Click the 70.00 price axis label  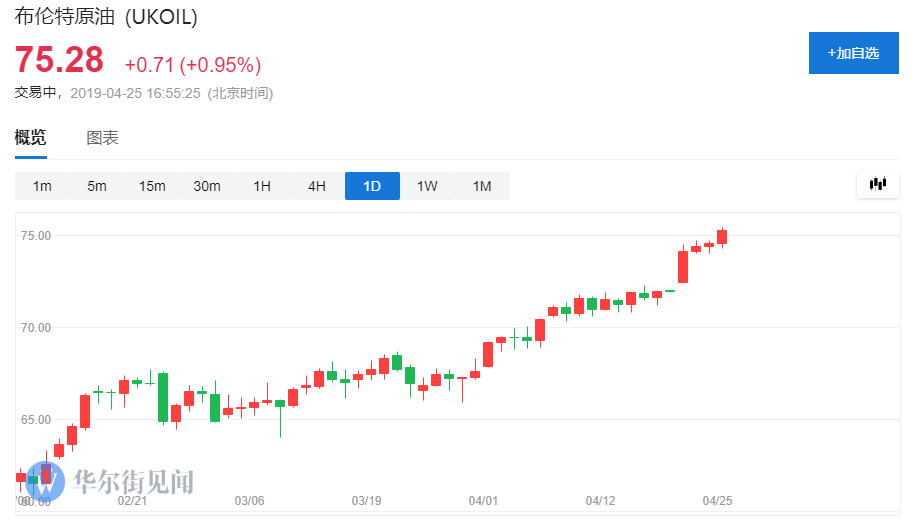coord(36,327)
